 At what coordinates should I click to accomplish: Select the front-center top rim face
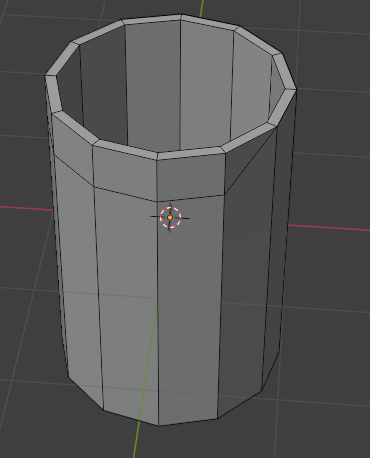coord(190,153)
